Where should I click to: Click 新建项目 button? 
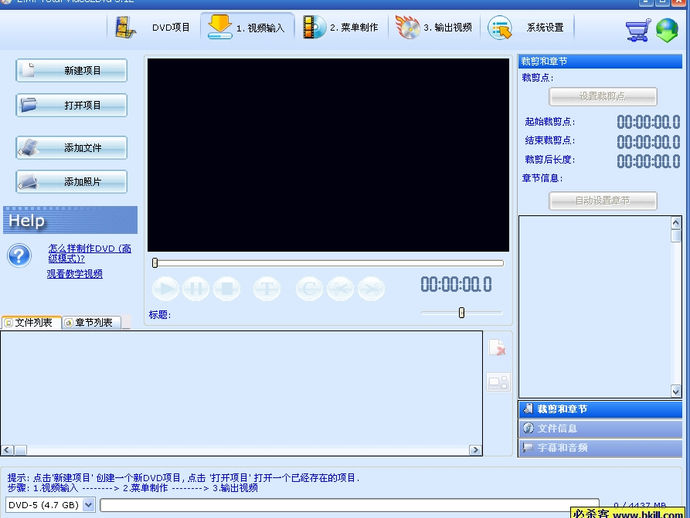[x=72, y=70]
